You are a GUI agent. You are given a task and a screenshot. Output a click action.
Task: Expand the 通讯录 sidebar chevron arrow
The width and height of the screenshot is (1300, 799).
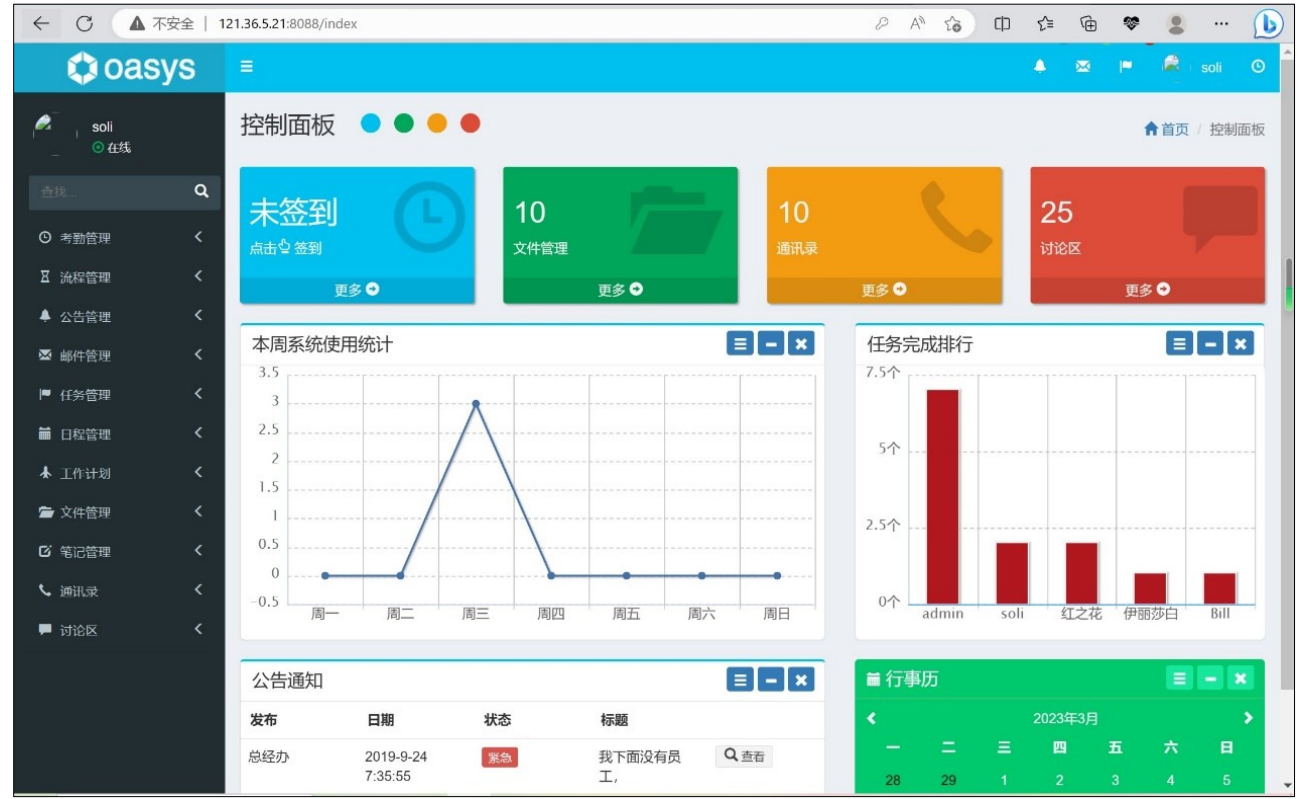198,590
